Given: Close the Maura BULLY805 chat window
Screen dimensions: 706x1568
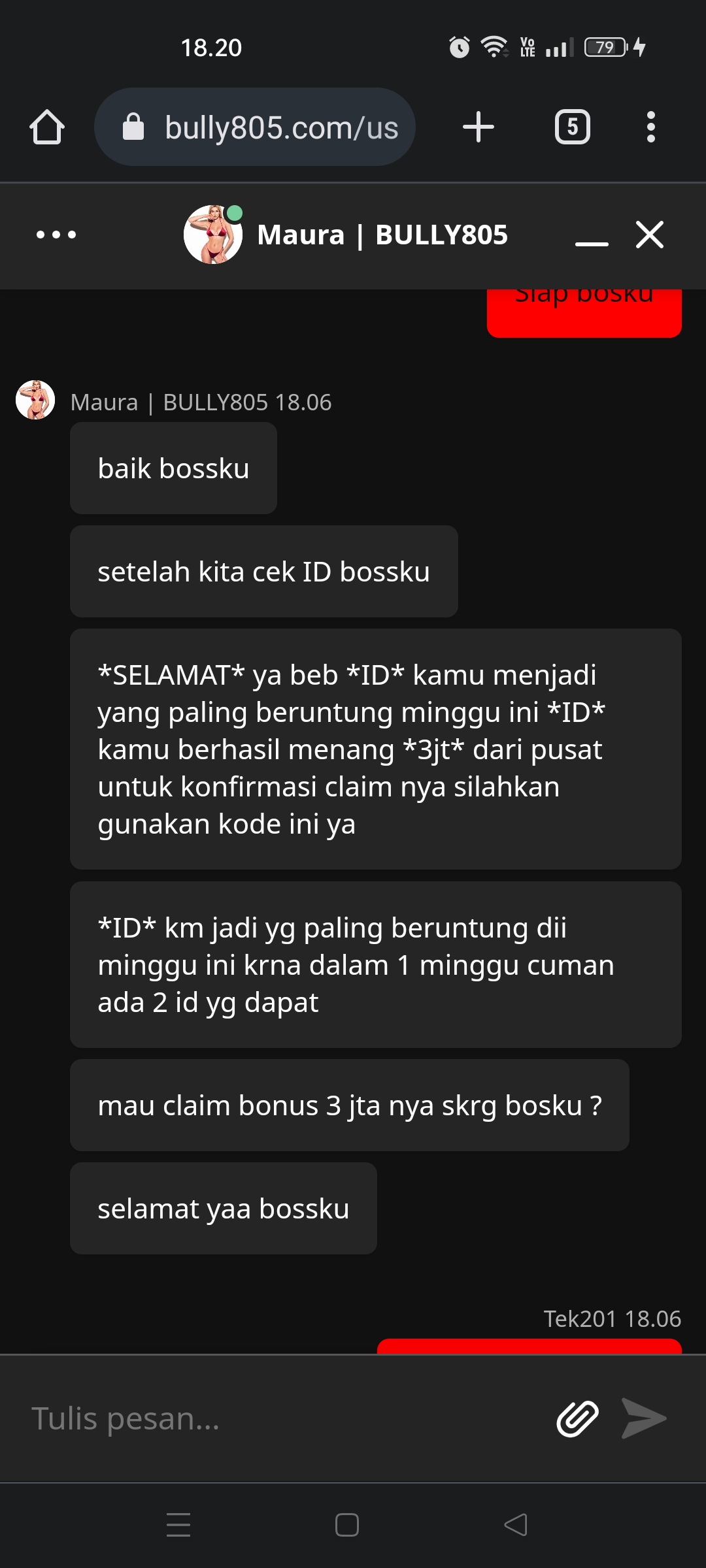Looking at the screenshot, I should click(x=650, y=235).
